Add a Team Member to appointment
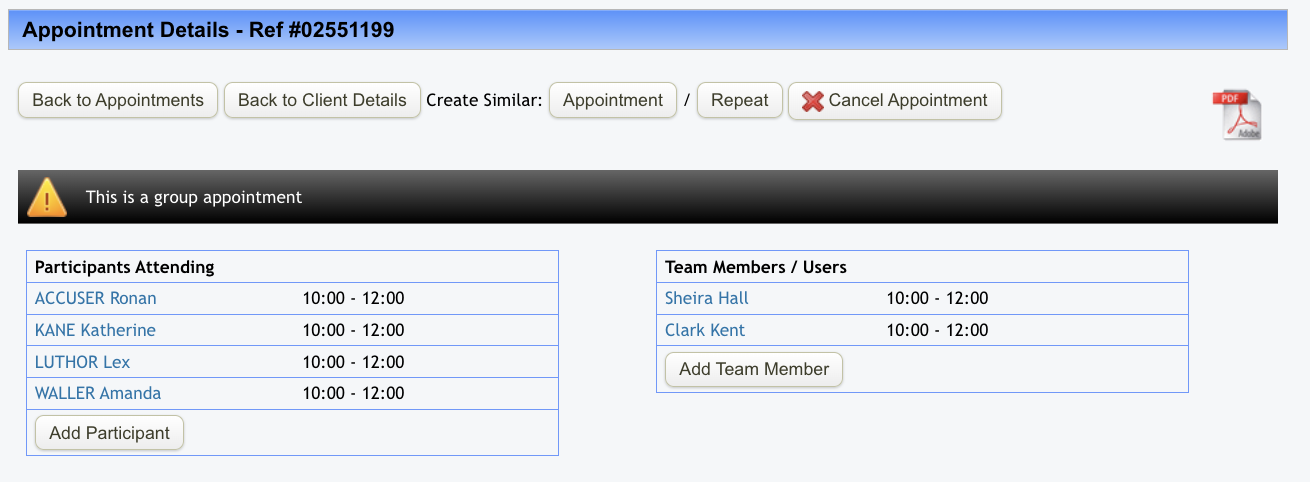 (x=754, y=369)
